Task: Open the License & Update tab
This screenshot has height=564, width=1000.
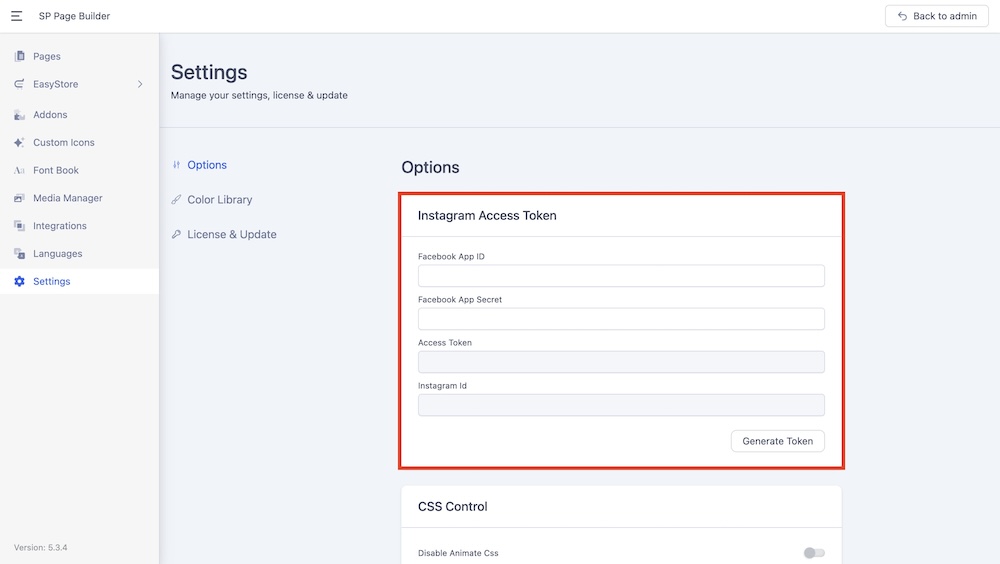Action: click(x=231, y=235)
